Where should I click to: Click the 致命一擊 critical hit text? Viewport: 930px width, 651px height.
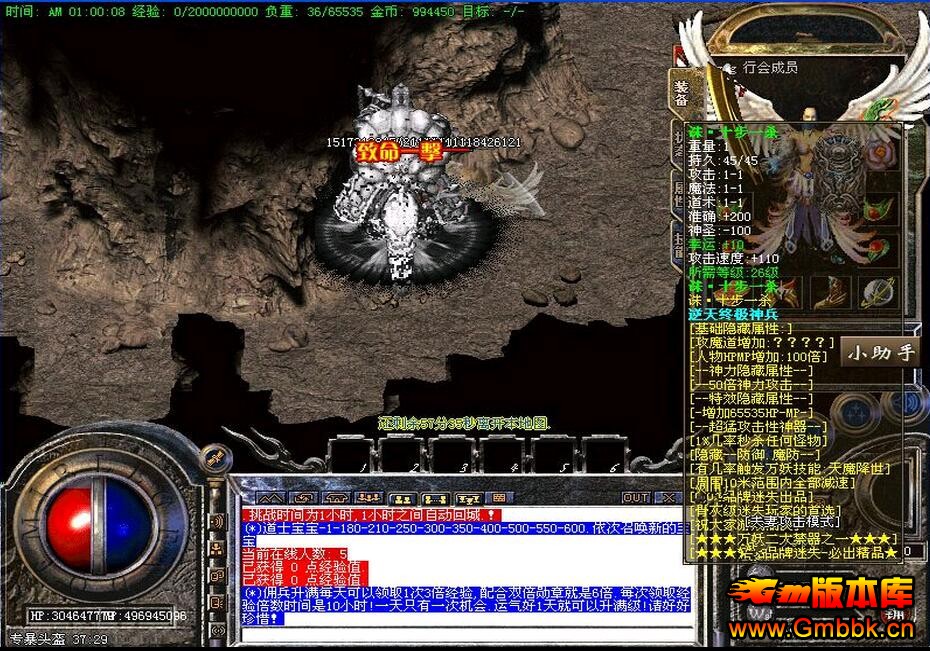400,152
